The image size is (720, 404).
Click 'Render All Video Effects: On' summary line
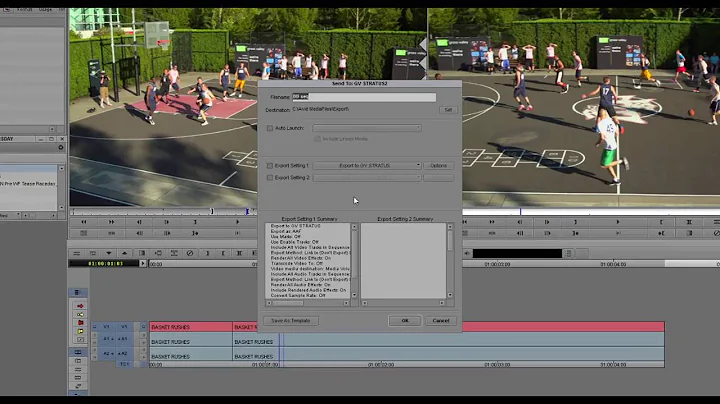(300, 258)
